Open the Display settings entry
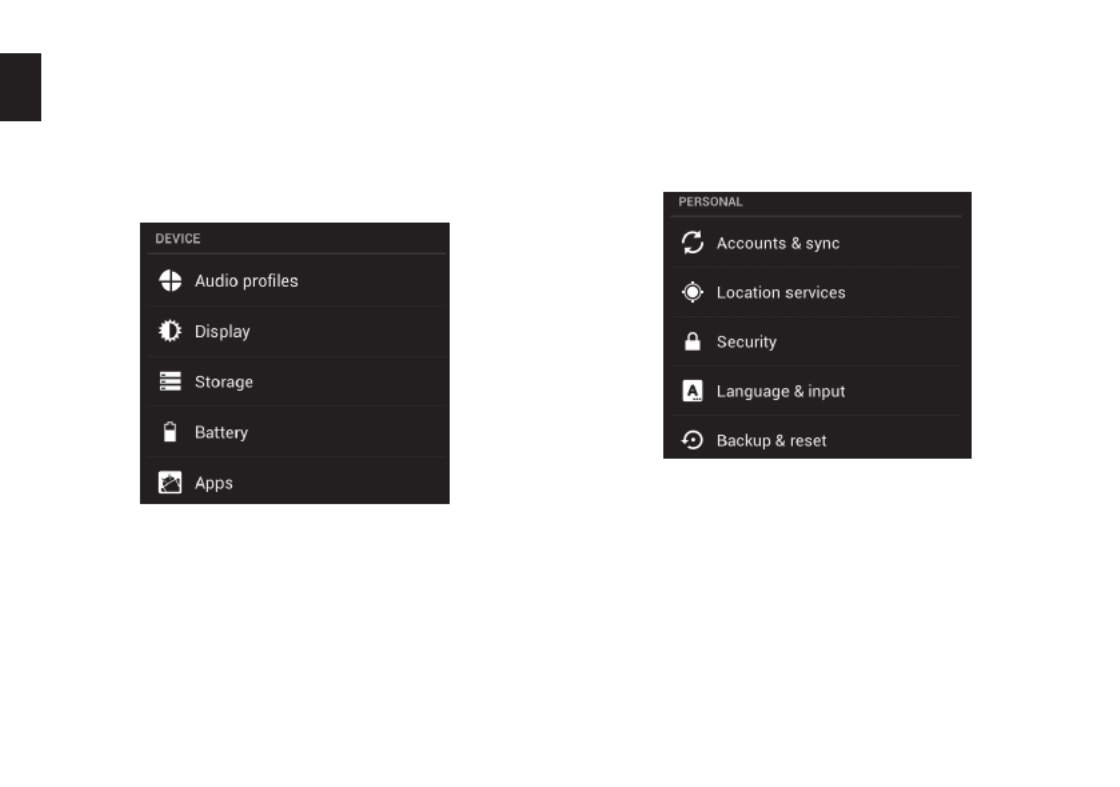Screen dimensions: 1120x787 click(295, 331)
